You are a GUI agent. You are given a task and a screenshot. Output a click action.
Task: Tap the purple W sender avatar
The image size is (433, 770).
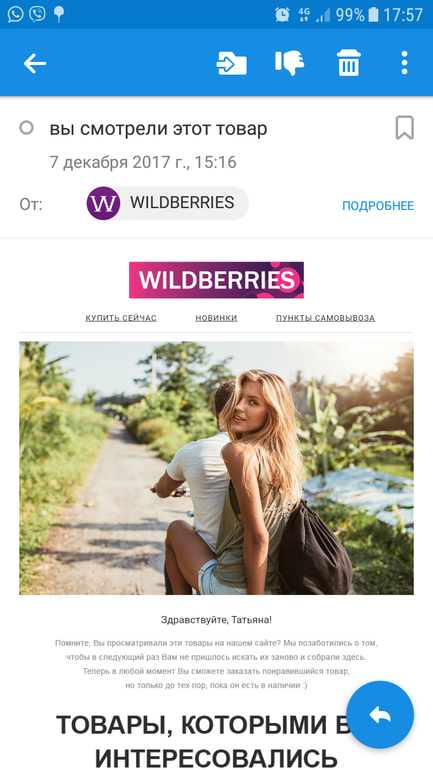[103, 203]
